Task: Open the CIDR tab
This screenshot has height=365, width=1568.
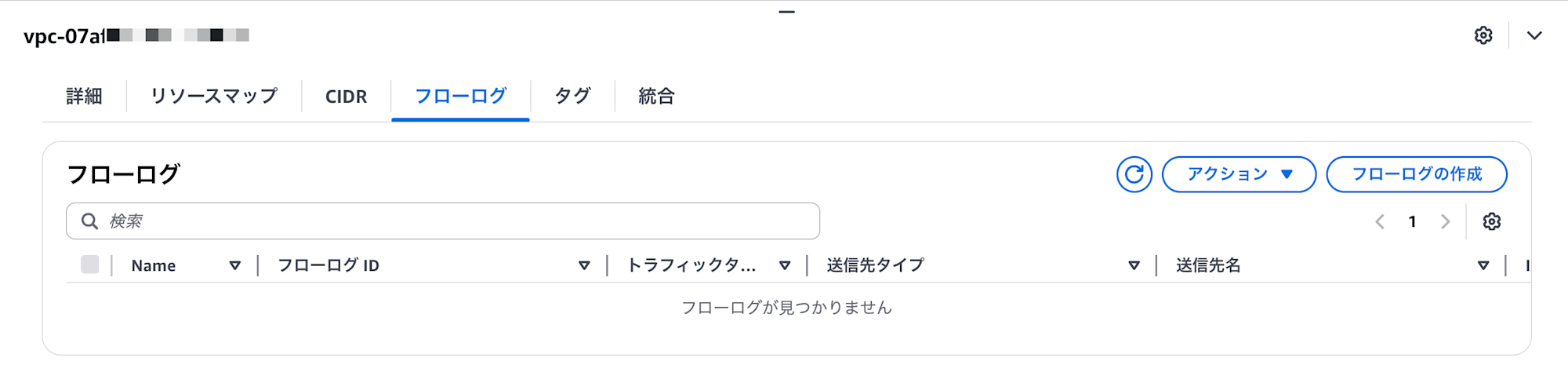Action: click(x=346, y=97)
